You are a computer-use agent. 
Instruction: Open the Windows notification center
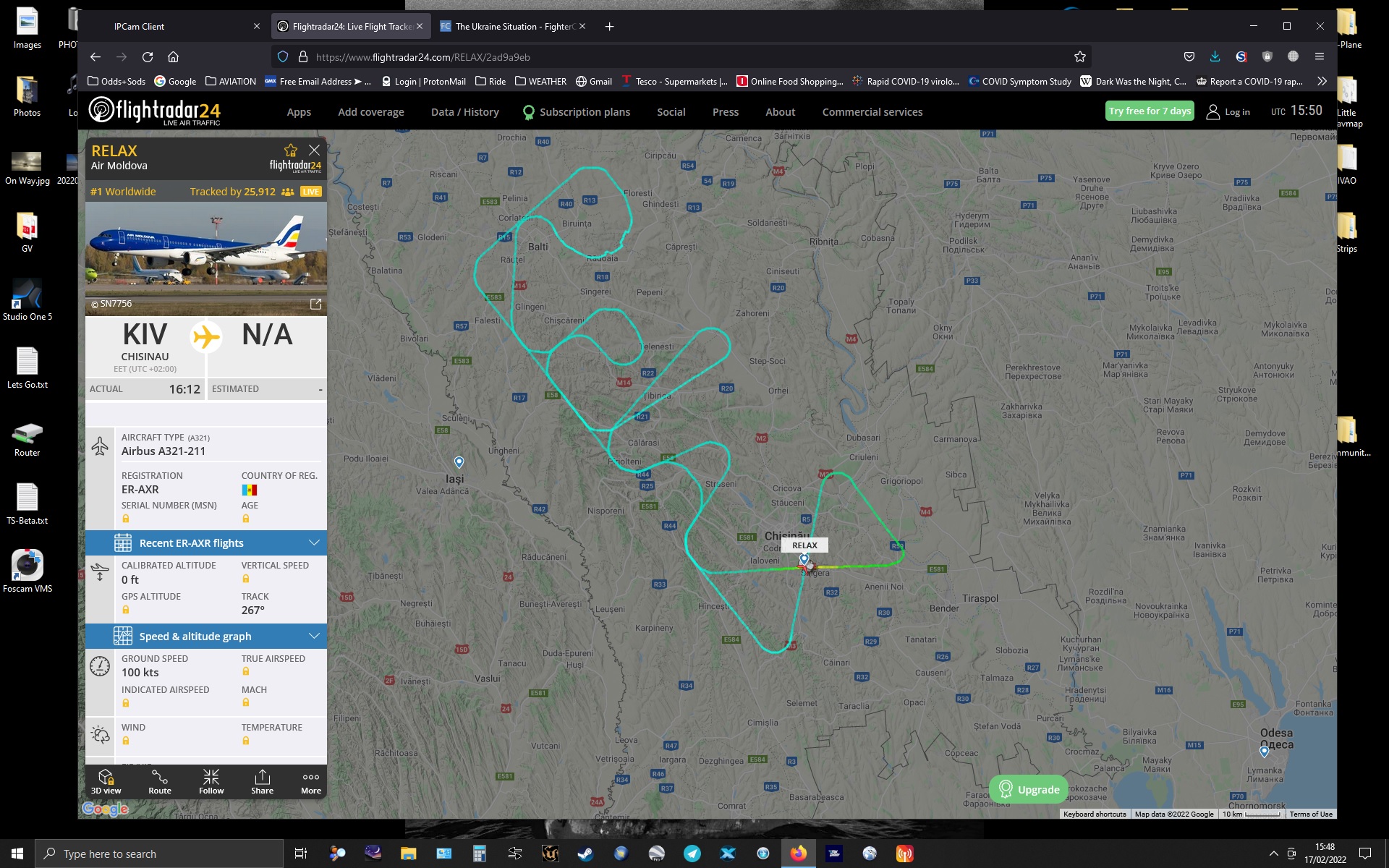coord(1365,854)
